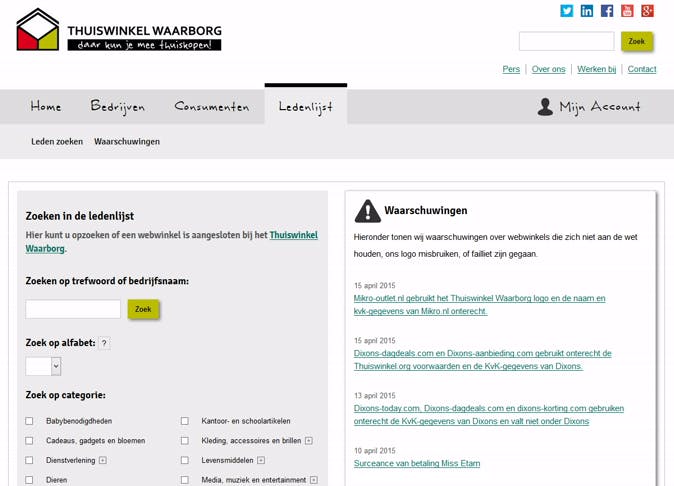Open the alphabet dropdown under Zoek op alfabet
Screen dimensions: 674x486
[x=43, y=367]
